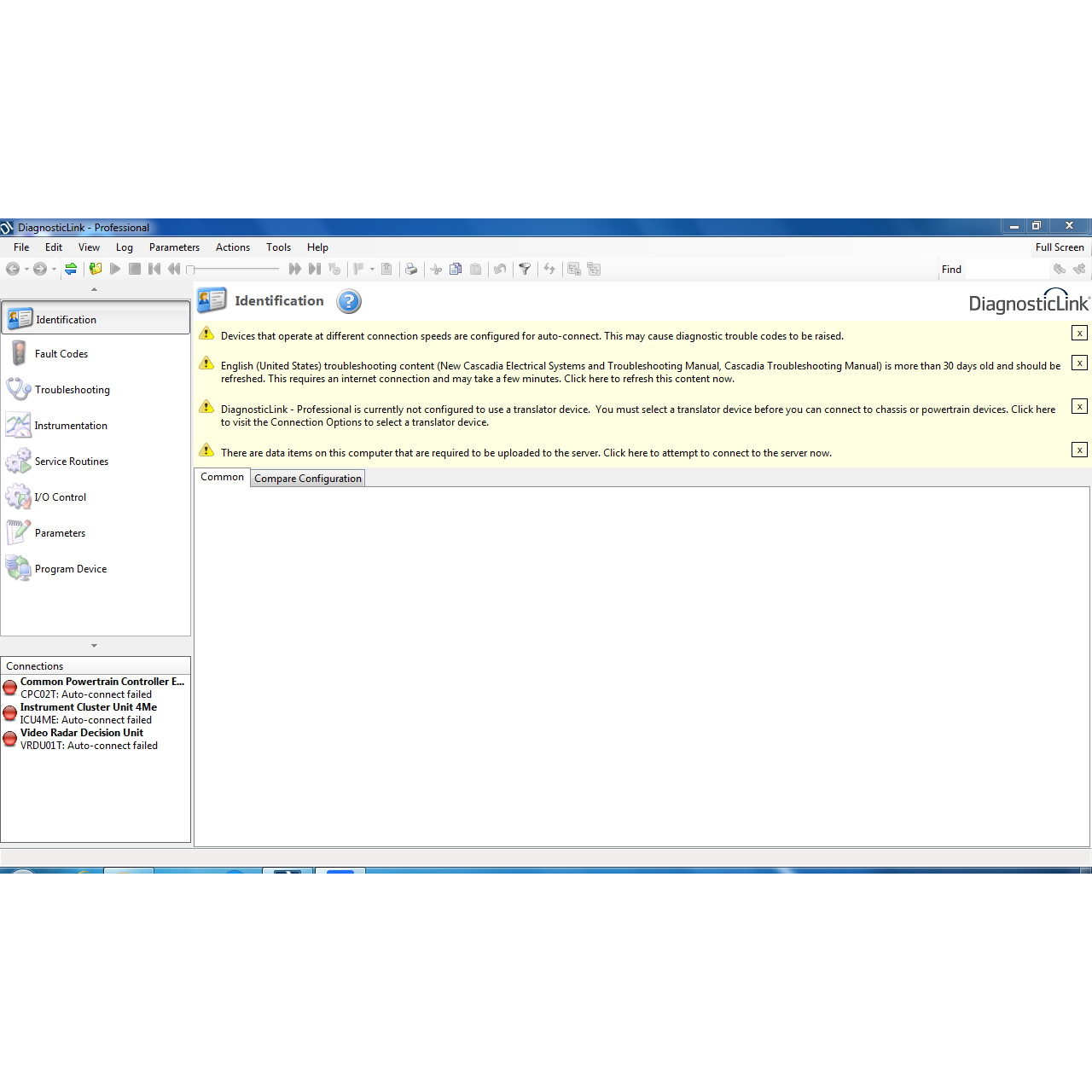Select Identification in the sidebar
The image size is (1092, 1092).
coord(96,318)
